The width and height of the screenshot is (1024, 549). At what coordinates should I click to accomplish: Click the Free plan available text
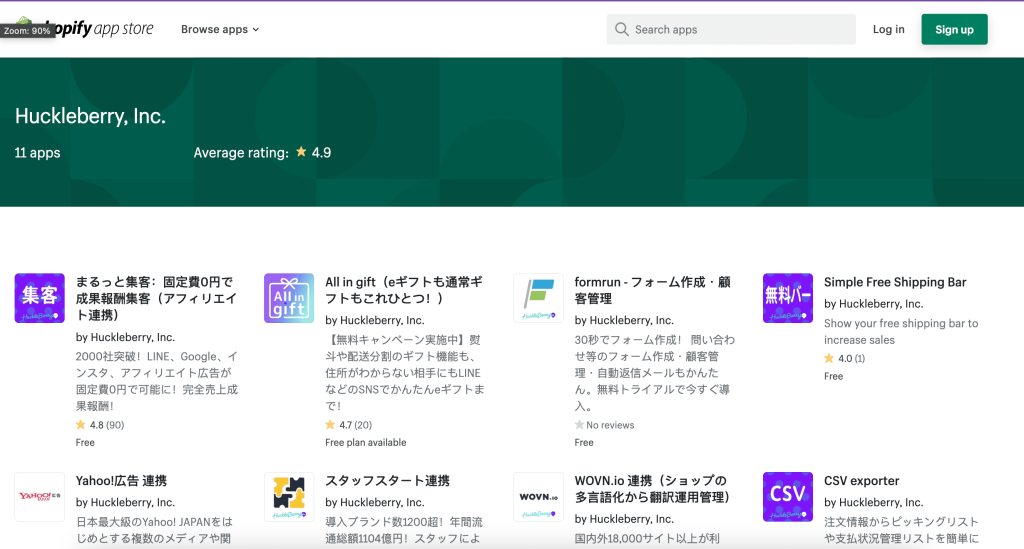[x=366, y=443]
